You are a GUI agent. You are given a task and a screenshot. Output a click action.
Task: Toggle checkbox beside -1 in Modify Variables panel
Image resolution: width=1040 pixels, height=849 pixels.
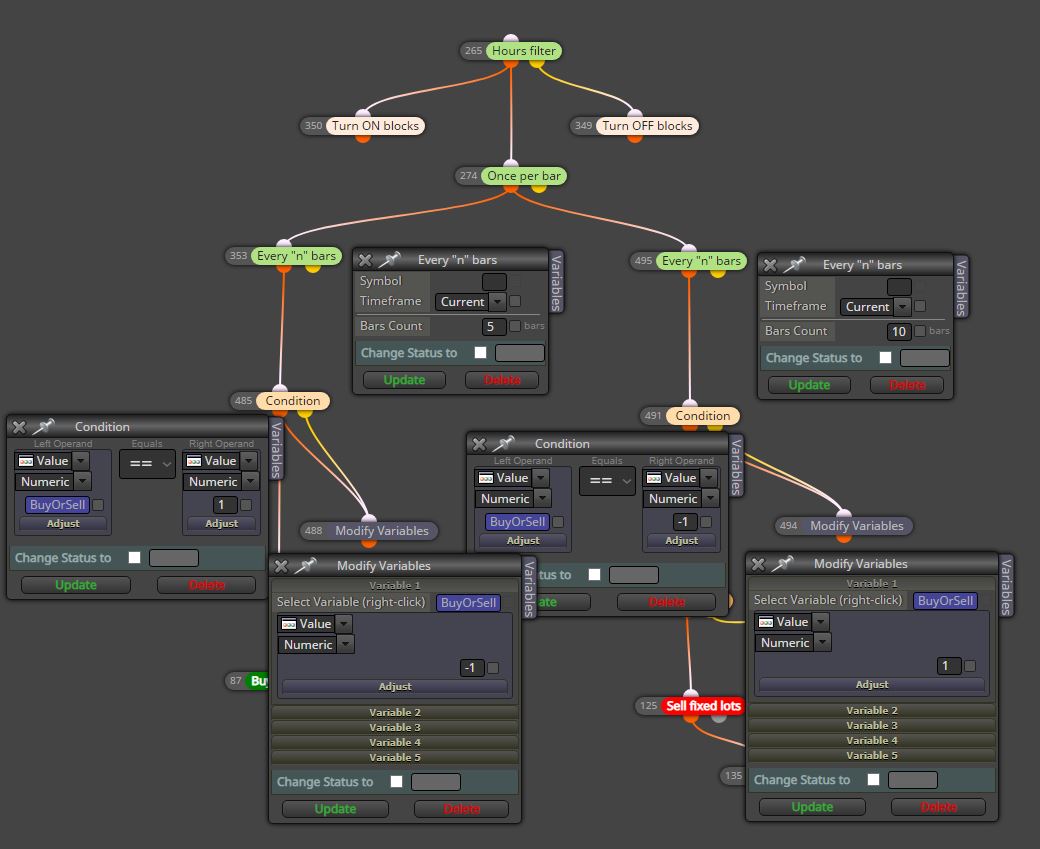pos(493,668)
